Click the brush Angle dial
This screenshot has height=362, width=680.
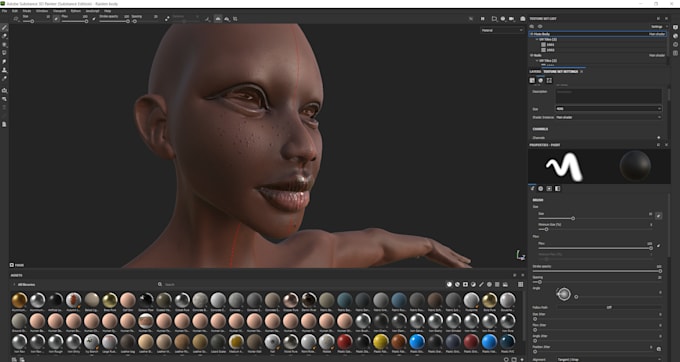pyautogui.click(x=564, y=294)
